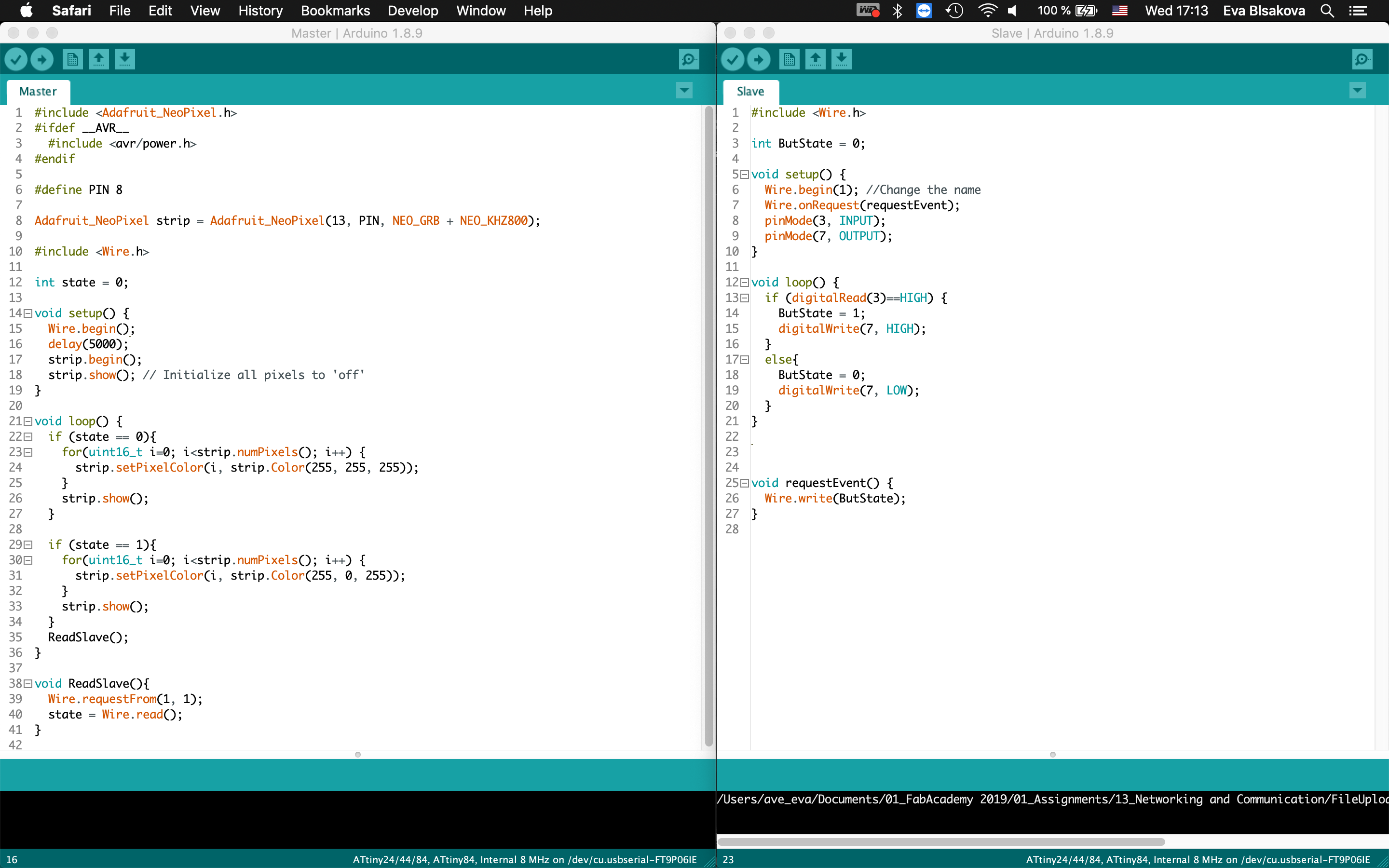The image size is (1389, 868).
Task: Click Save sketch icon in Slave window
Action: pos(841,59)
